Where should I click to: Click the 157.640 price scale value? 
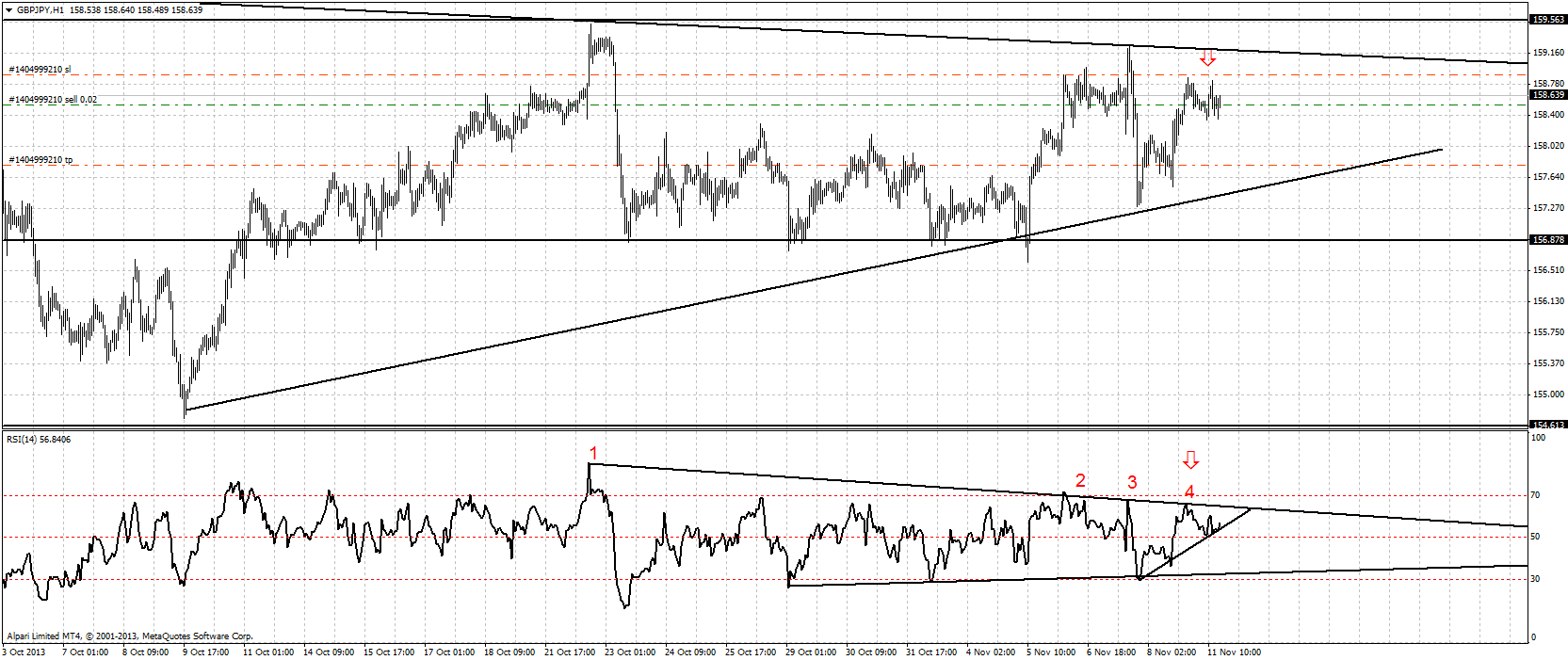tap(1548, 177)
